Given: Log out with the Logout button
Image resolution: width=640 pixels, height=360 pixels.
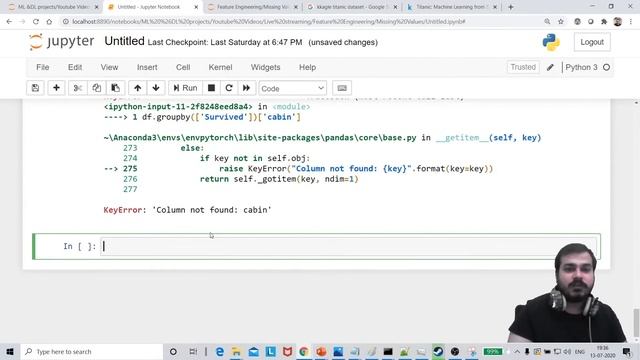Looking at the screenshot, I should [x=592, y=42].
